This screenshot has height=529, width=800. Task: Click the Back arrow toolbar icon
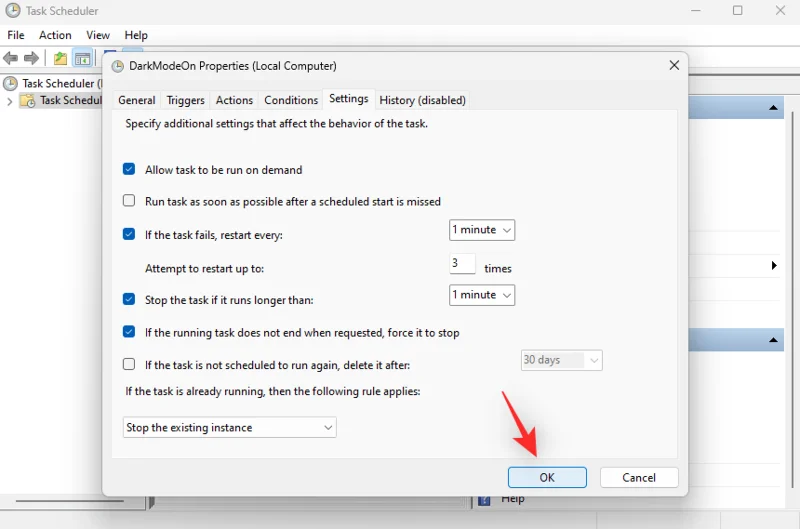(10, 58)
